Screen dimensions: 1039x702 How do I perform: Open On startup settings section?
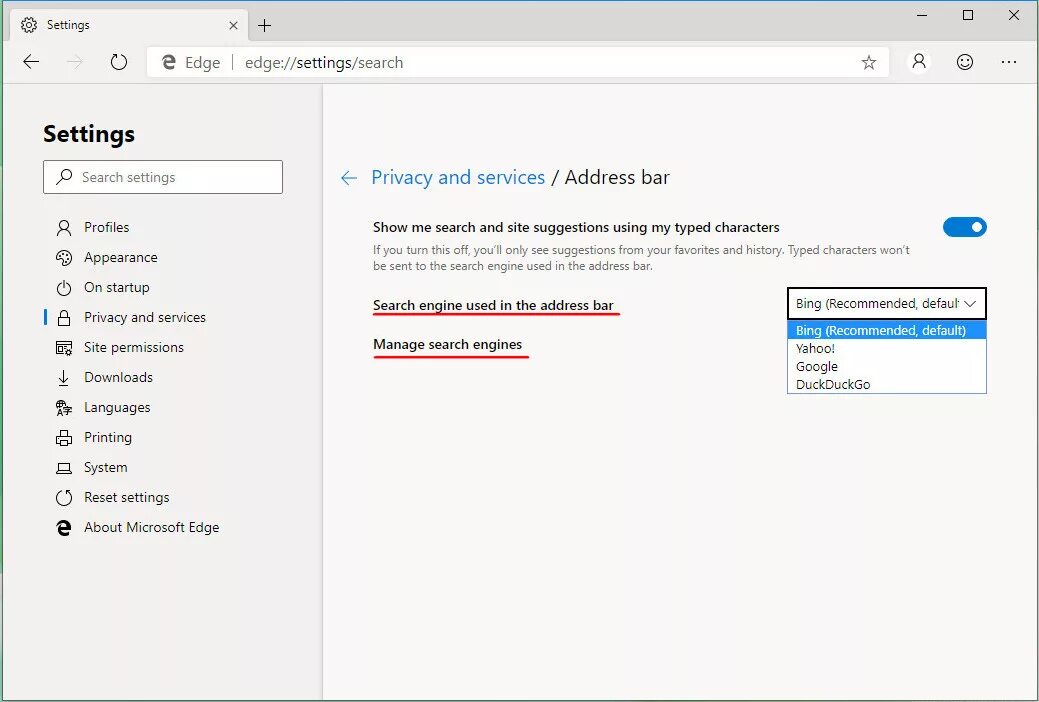117,288
